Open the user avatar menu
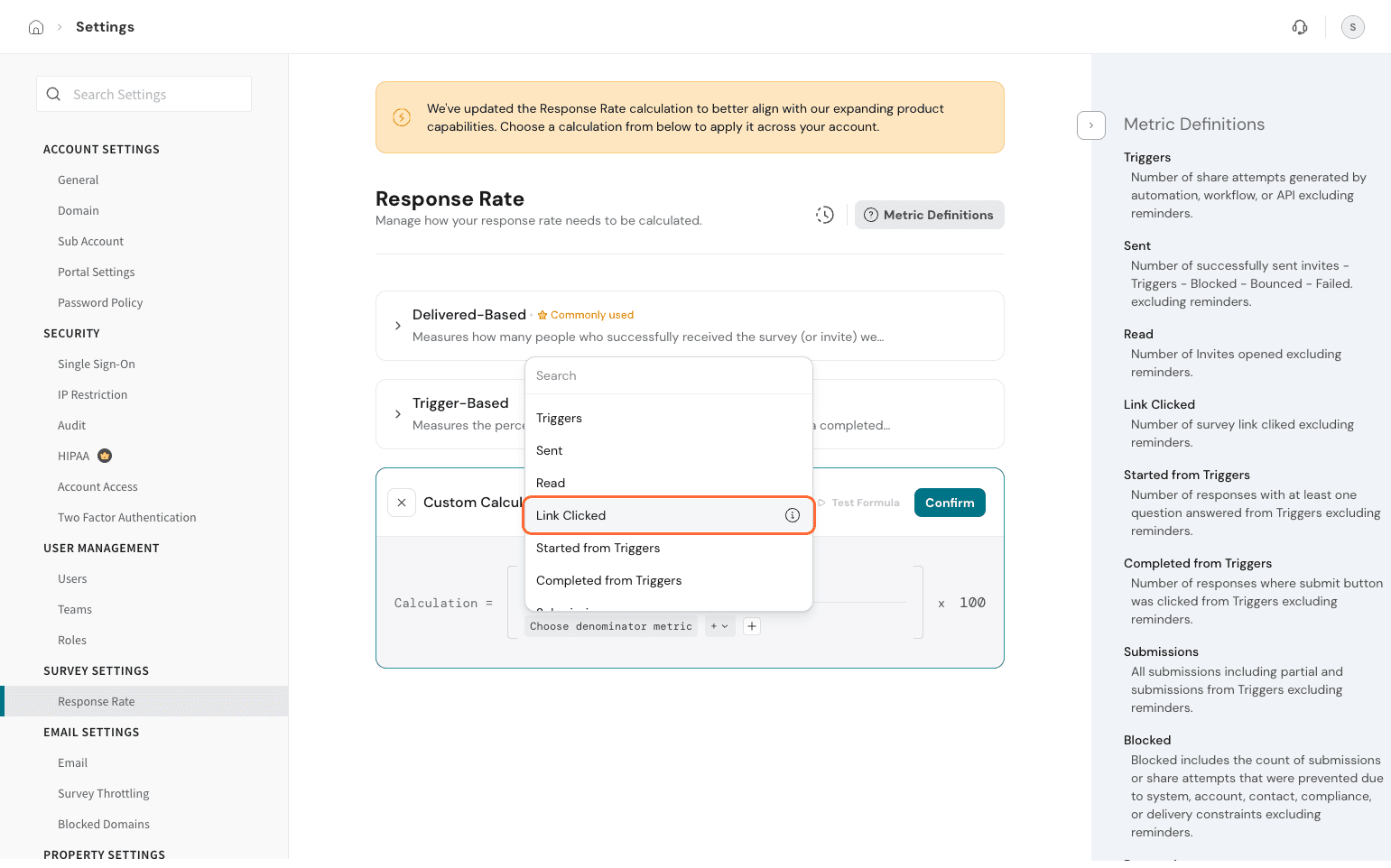The width and height of the screenshot is (1391, 868). (x=1352, y=27)
